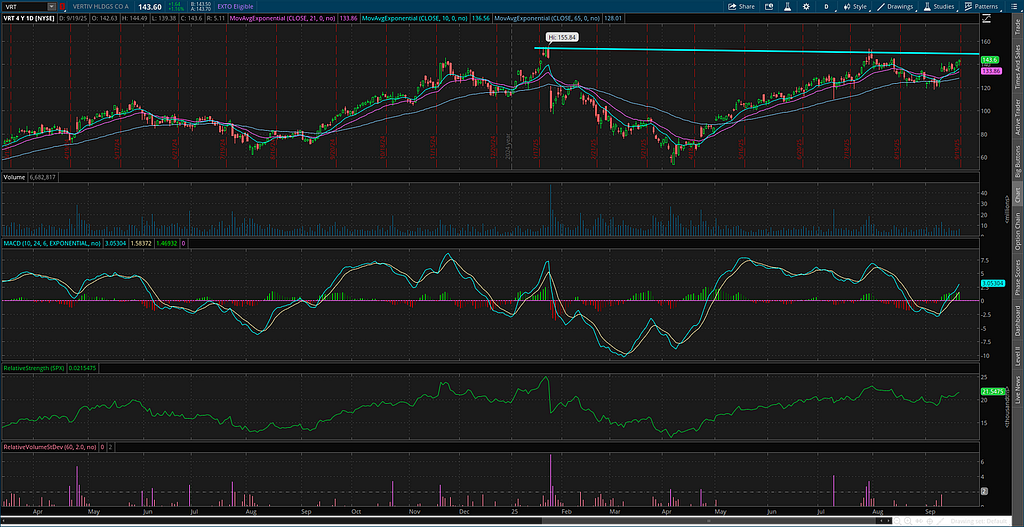Click the pan arrows icon in bottom toolbar
Screen dimensions: 1024x527
pos(919,521)
